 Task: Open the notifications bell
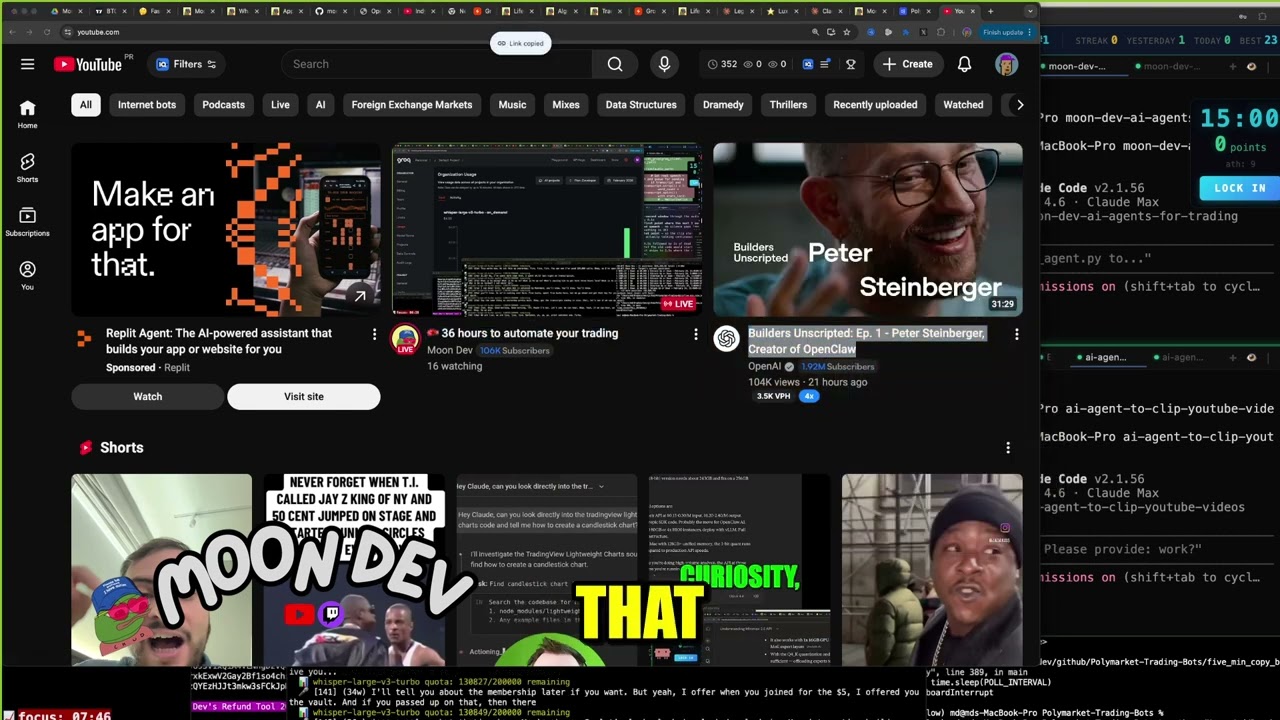964,64
